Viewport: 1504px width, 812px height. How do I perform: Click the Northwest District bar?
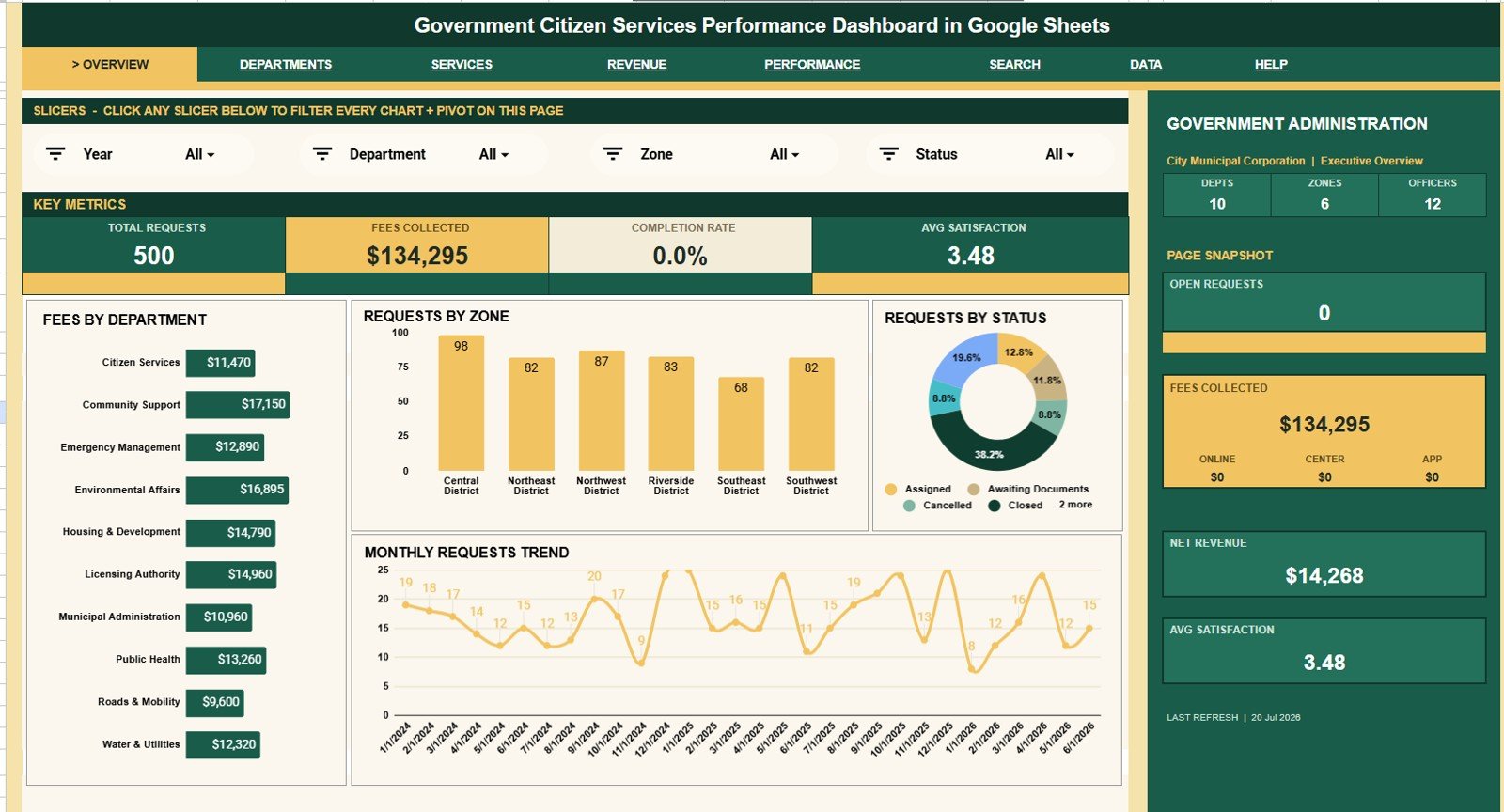(x=602, y=411)
